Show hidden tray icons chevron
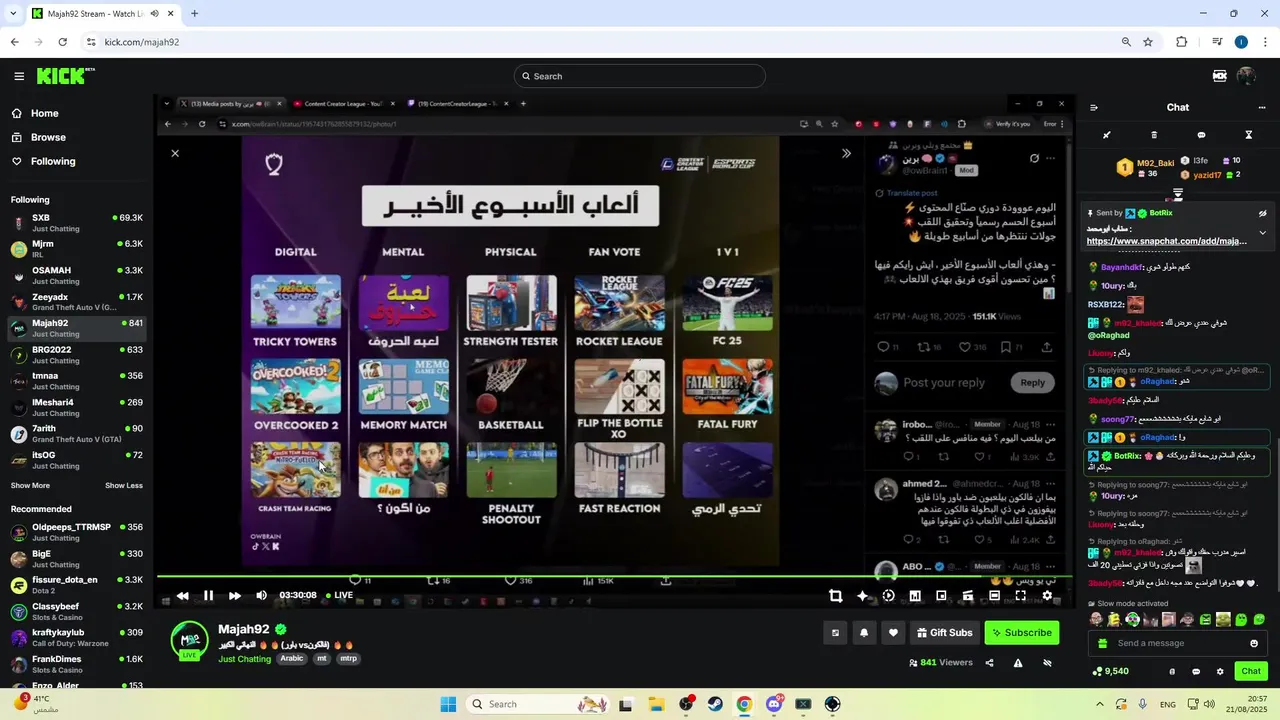Viewport: 1280px width, 720px height. tap(1099, 704)
